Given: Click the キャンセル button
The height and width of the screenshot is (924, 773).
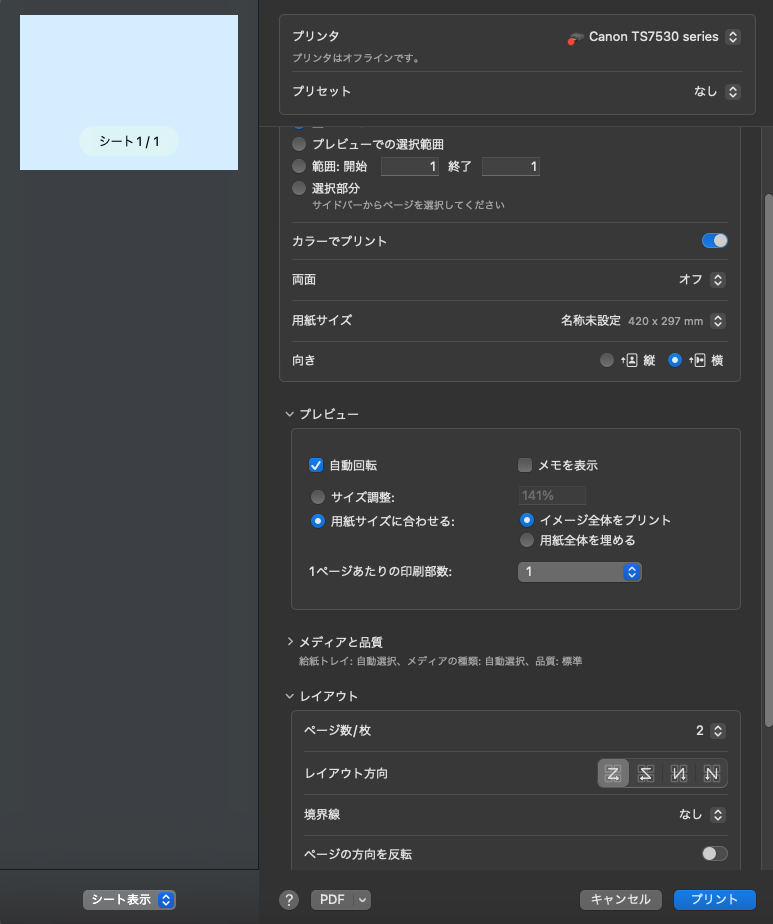Looking at the screenshot, I should pyautogui.click(x=620, y=900).
